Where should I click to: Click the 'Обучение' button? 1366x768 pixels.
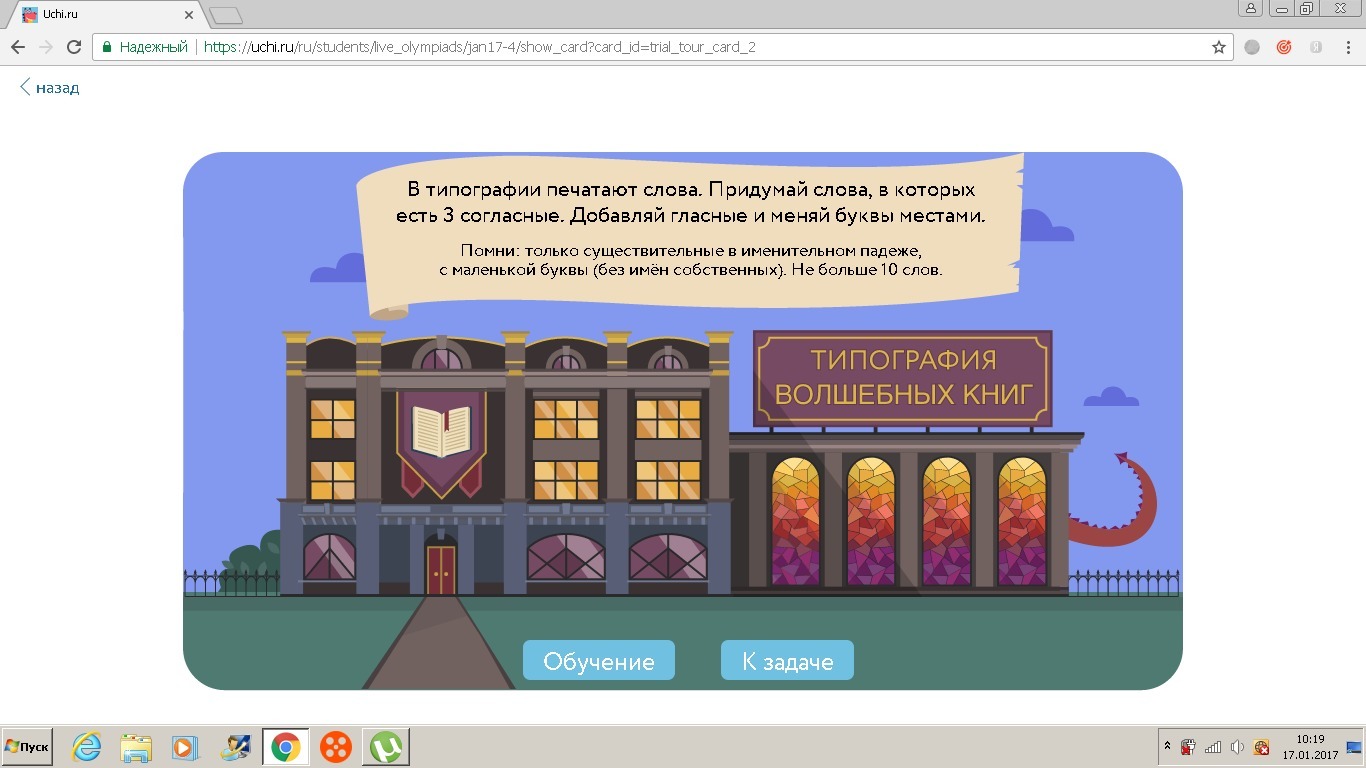tap(599, 661)
